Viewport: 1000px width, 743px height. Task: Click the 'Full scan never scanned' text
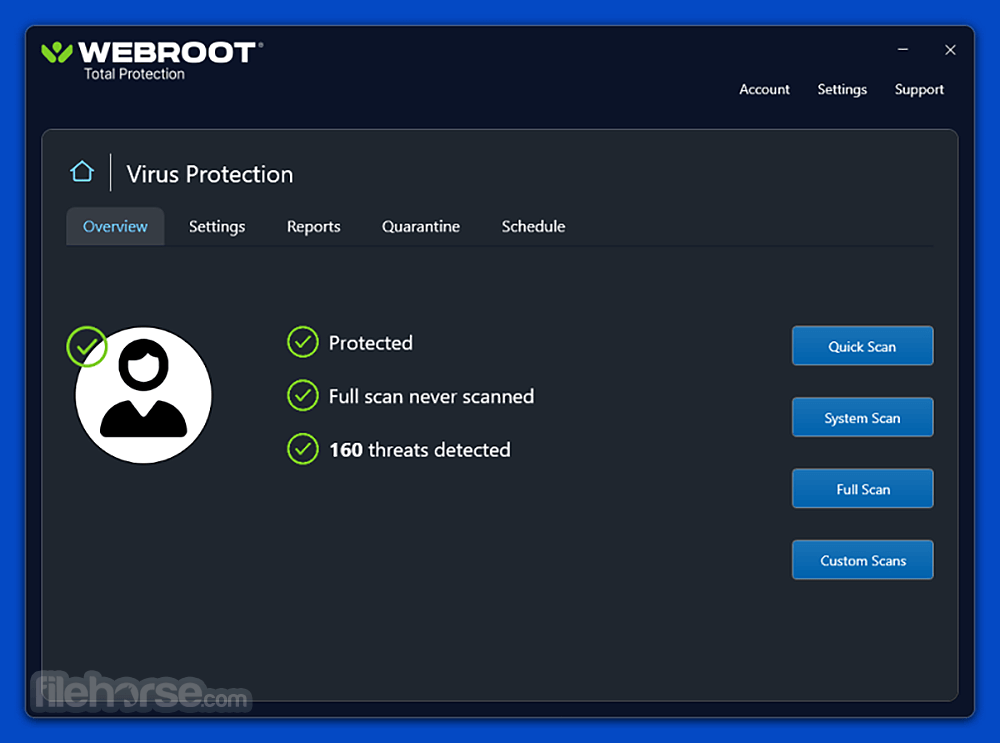[431, 397]
